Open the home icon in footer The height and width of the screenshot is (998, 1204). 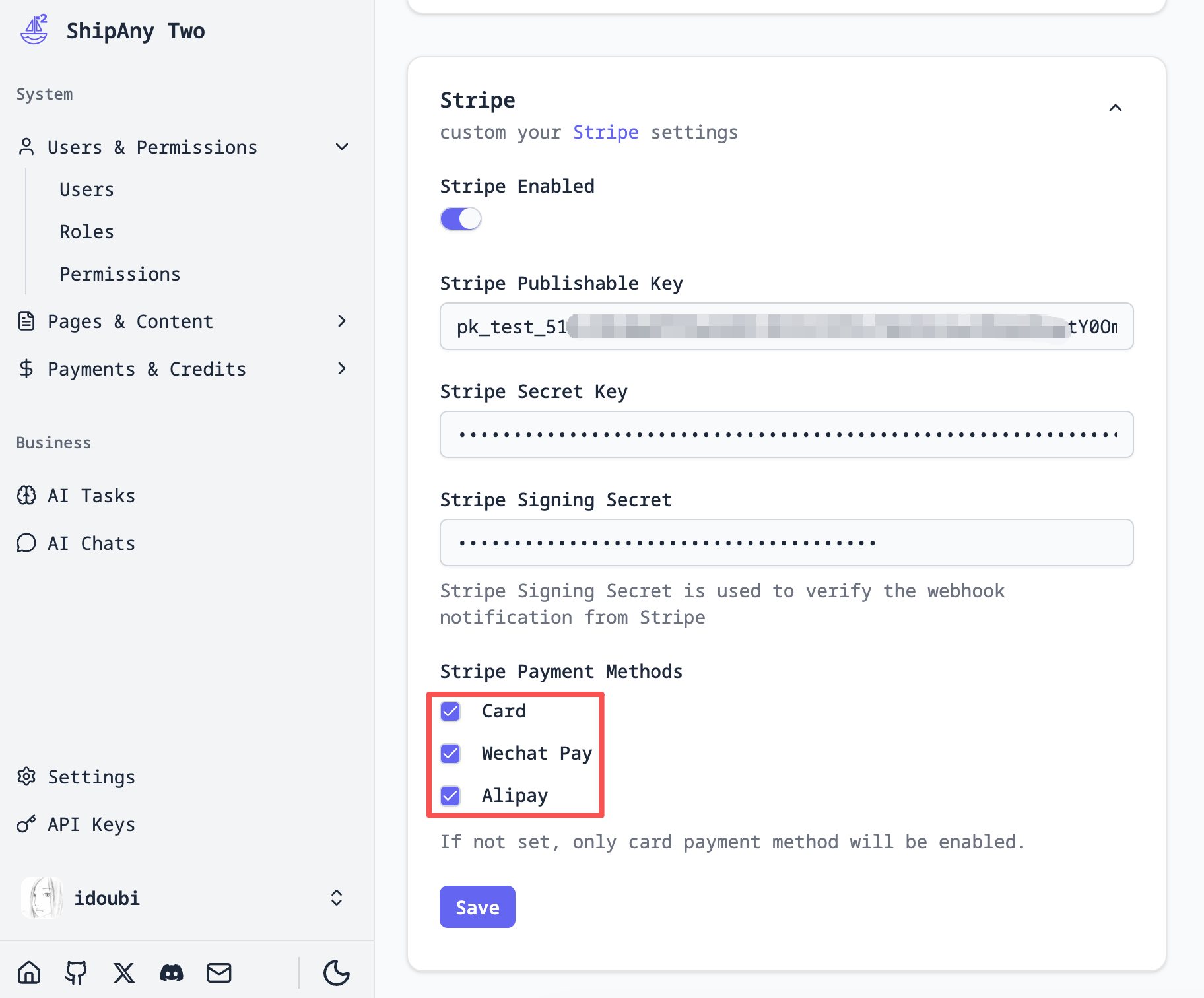[29, 972]
